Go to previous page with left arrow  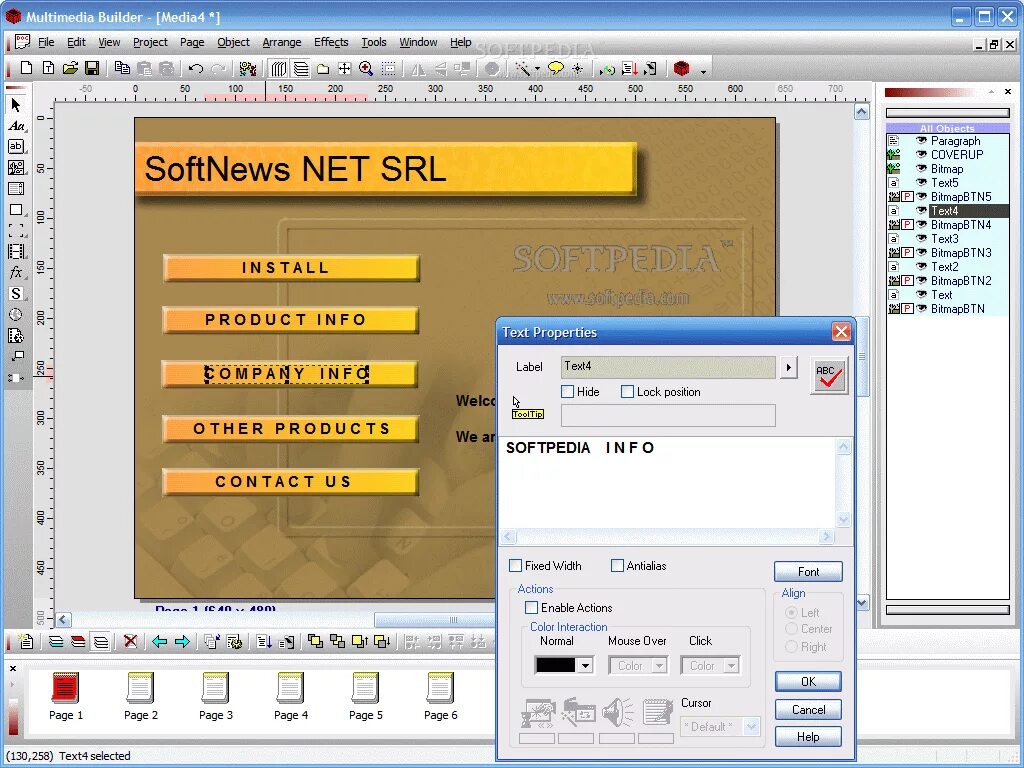pos(159,641)
